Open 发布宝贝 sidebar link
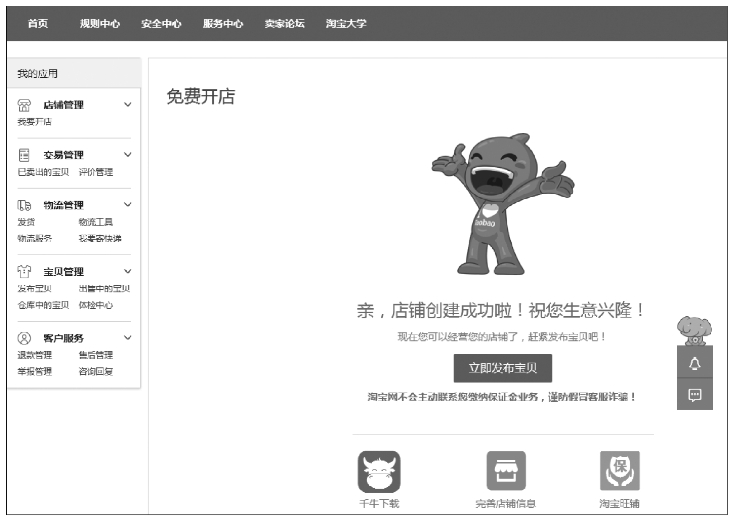 pyautogui.click(x=34, y=289)
